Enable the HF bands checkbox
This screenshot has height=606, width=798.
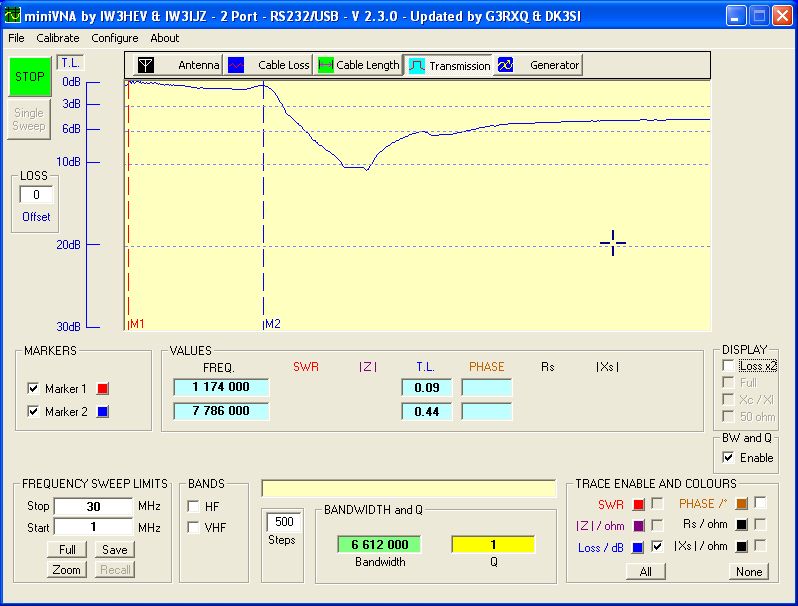(x=194, y=506)
